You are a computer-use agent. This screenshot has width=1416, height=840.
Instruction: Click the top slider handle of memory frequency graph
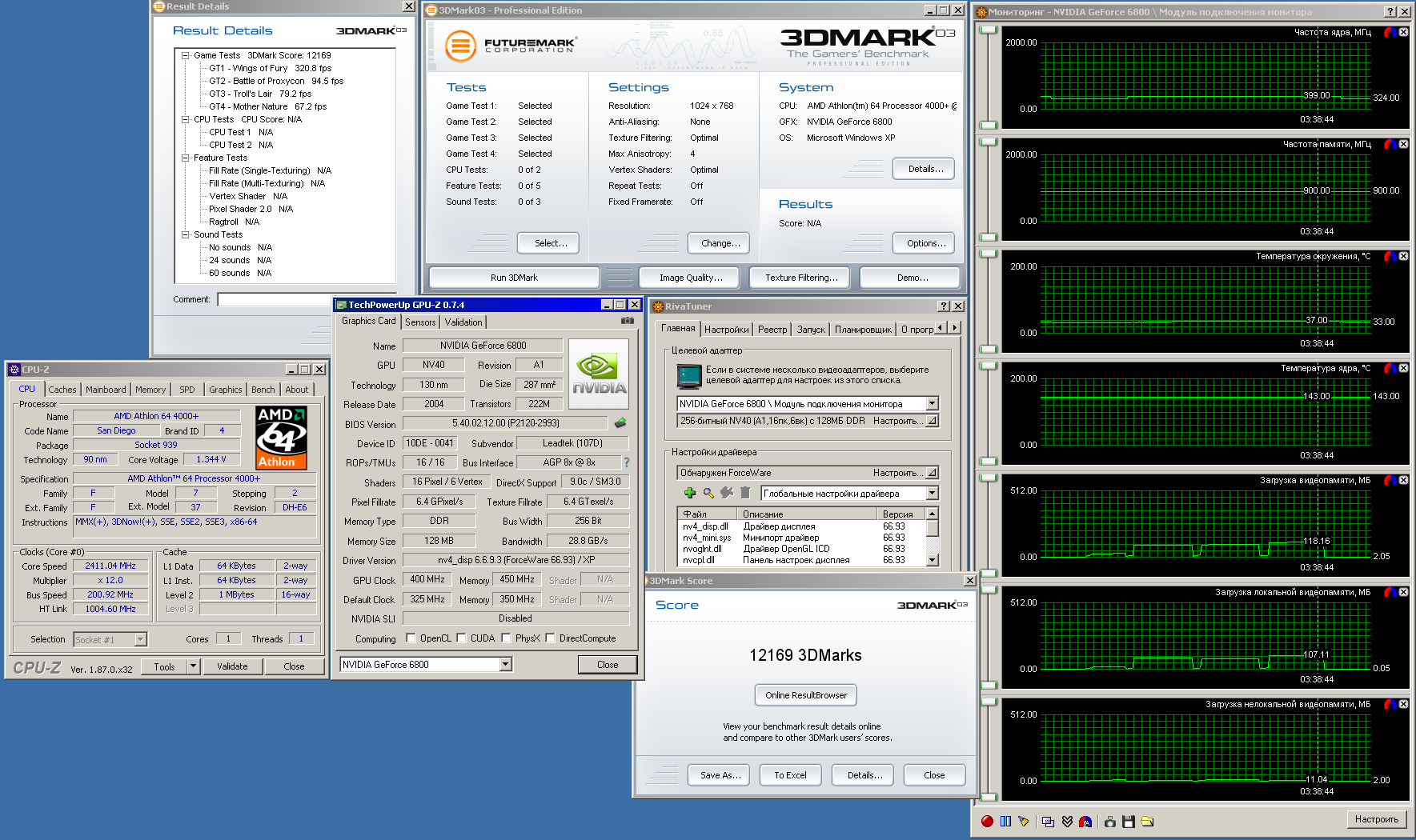point(989,142)
